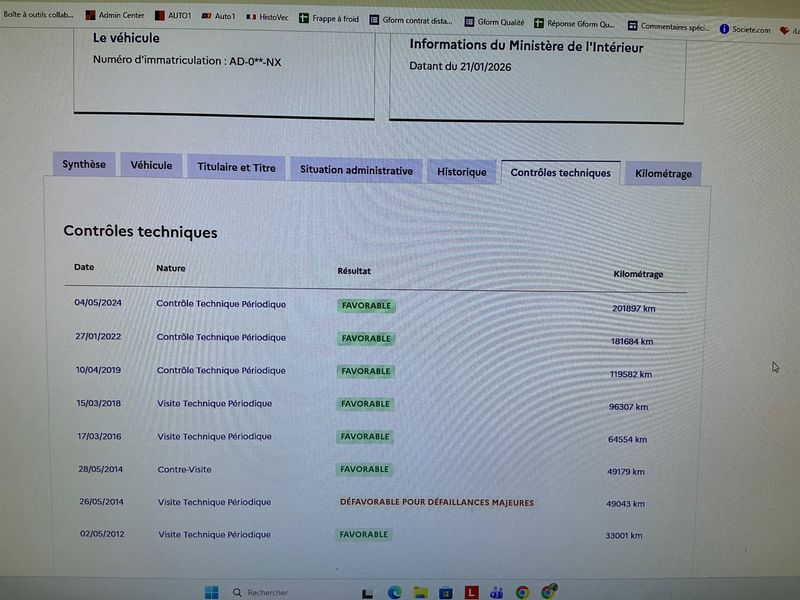Viewport: 800px width, 600px height.
Task: Click the 49043 km value
Action: pyautogui.click(x=625, y=504)
